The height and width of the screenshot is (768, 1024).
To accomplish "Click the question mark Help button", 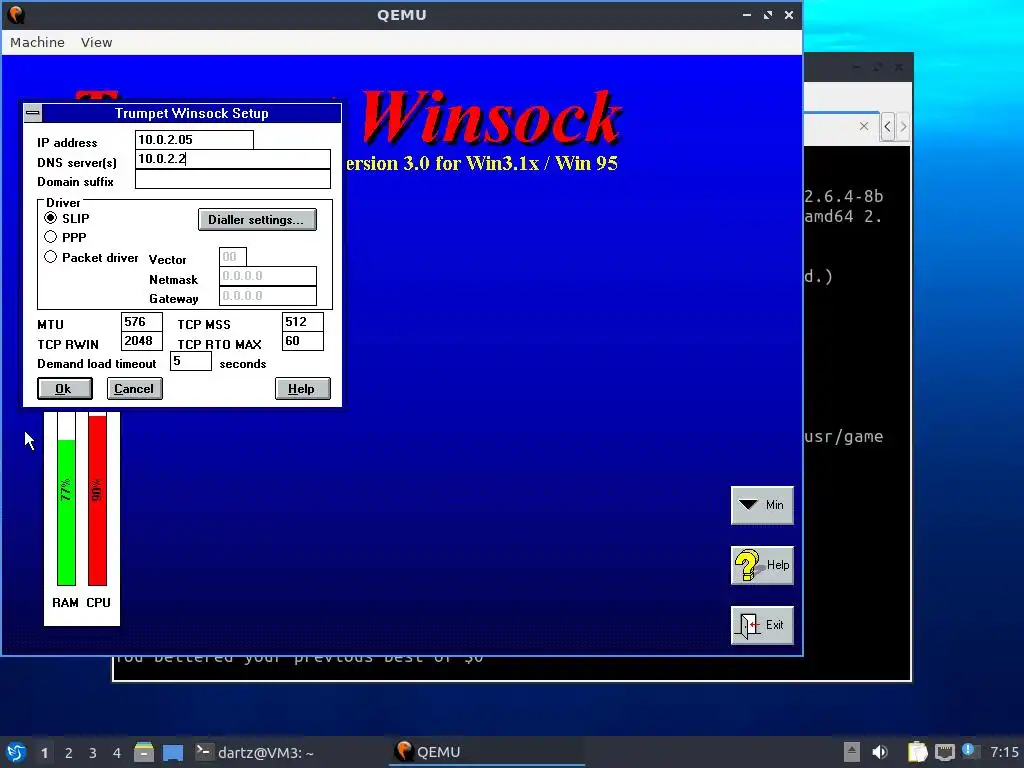I will click(x=762, y=566).
